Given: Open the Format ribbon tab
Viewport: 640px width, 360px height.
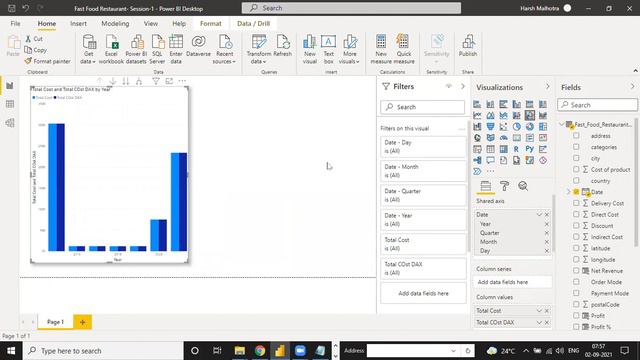Looking at the screenshot, I should click(x=211, y=24).
